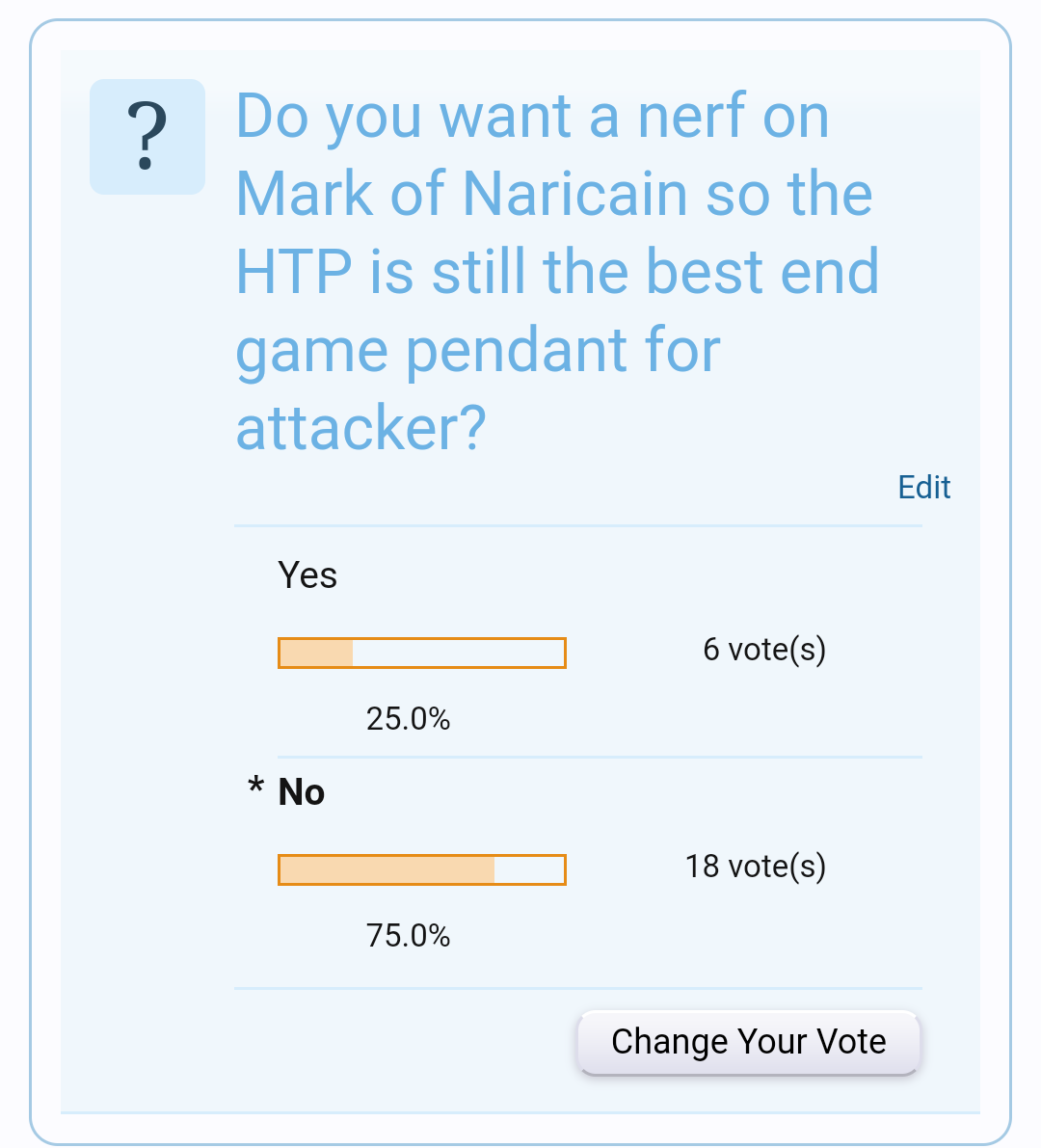The height and width of the screenshot is (1148, 1041).
Task: Click the asterisk marker beside No
Action: coord(255,788)
